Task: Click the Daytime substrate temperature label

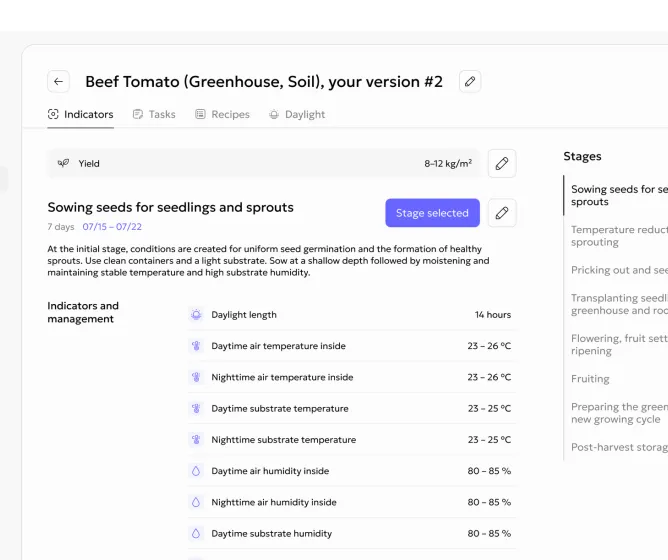Action: (280, 408)
